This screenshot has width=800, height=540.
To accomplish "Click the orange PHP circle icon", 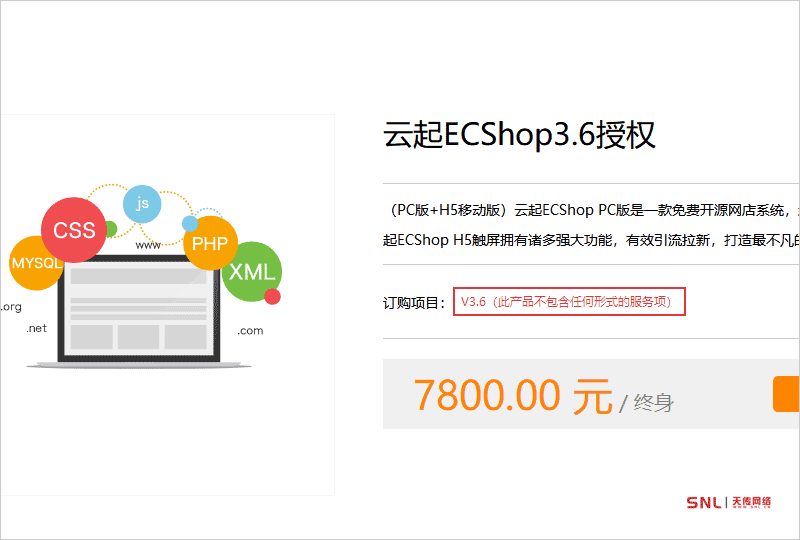I will tap(210, 243).
